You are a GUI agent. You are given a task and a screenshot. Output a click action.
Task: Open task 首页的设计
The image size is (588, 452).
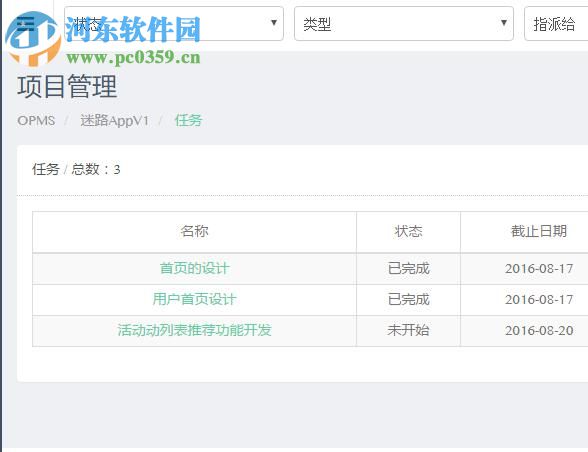click(194, 269)
